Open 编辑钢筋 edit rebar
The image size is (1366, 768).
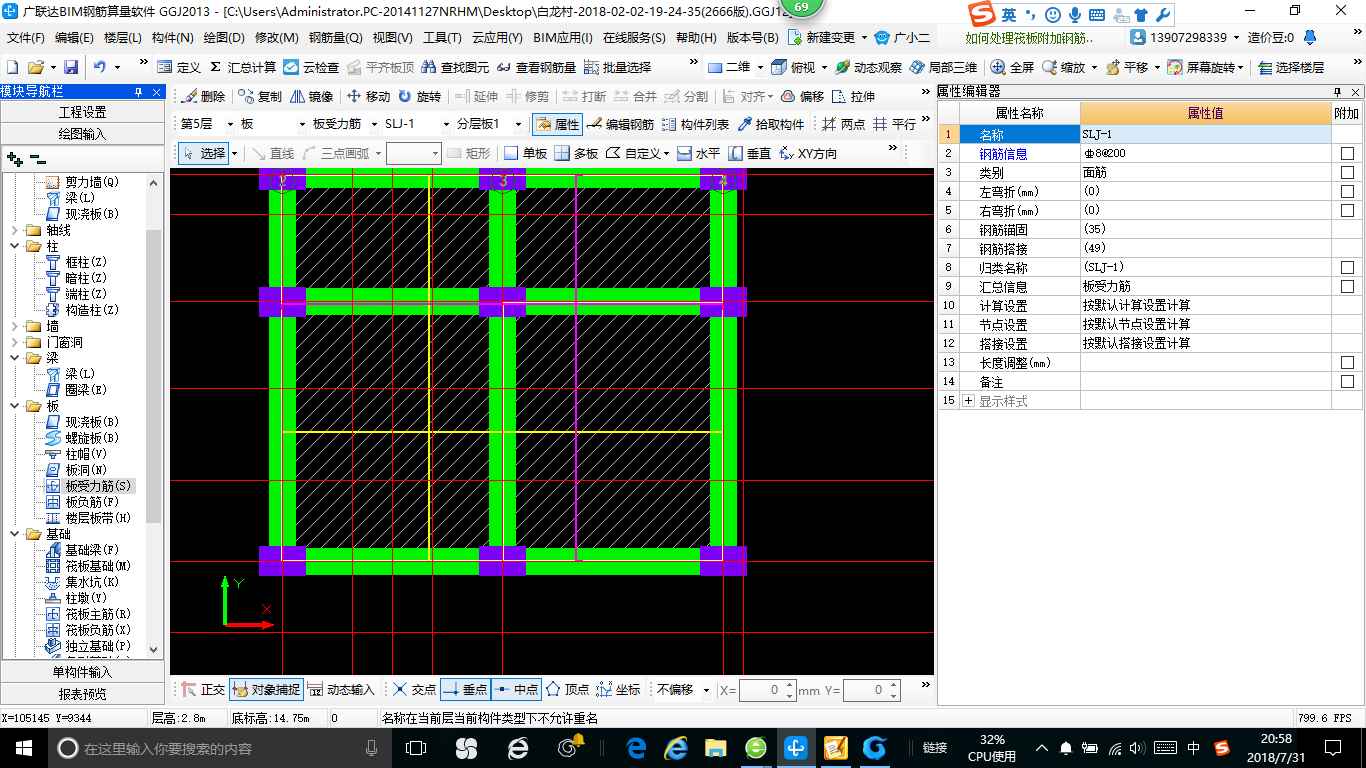point(620,125)
